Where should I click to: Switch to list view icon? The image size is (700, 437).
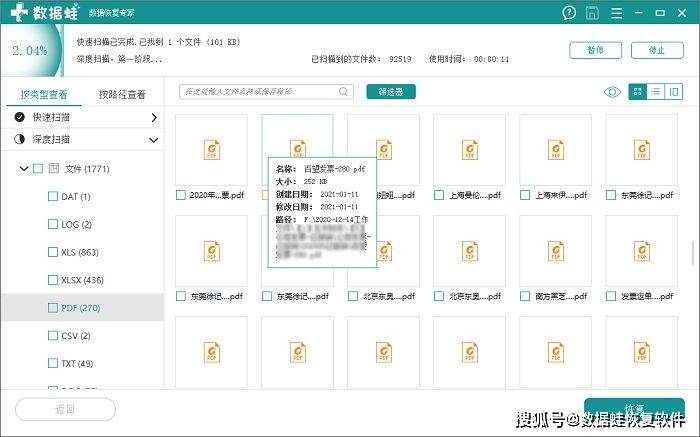pos(656,92)
